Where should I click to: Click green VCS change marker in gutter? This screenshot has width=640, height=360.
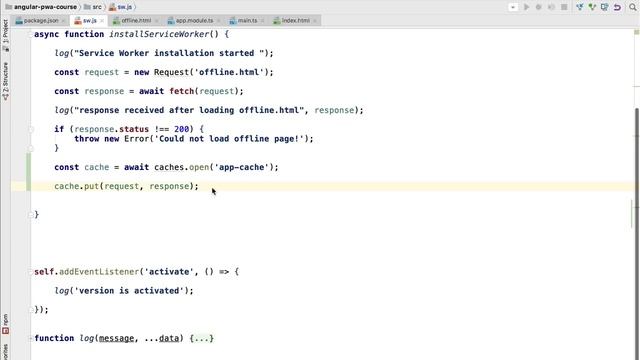click(29, 172)
